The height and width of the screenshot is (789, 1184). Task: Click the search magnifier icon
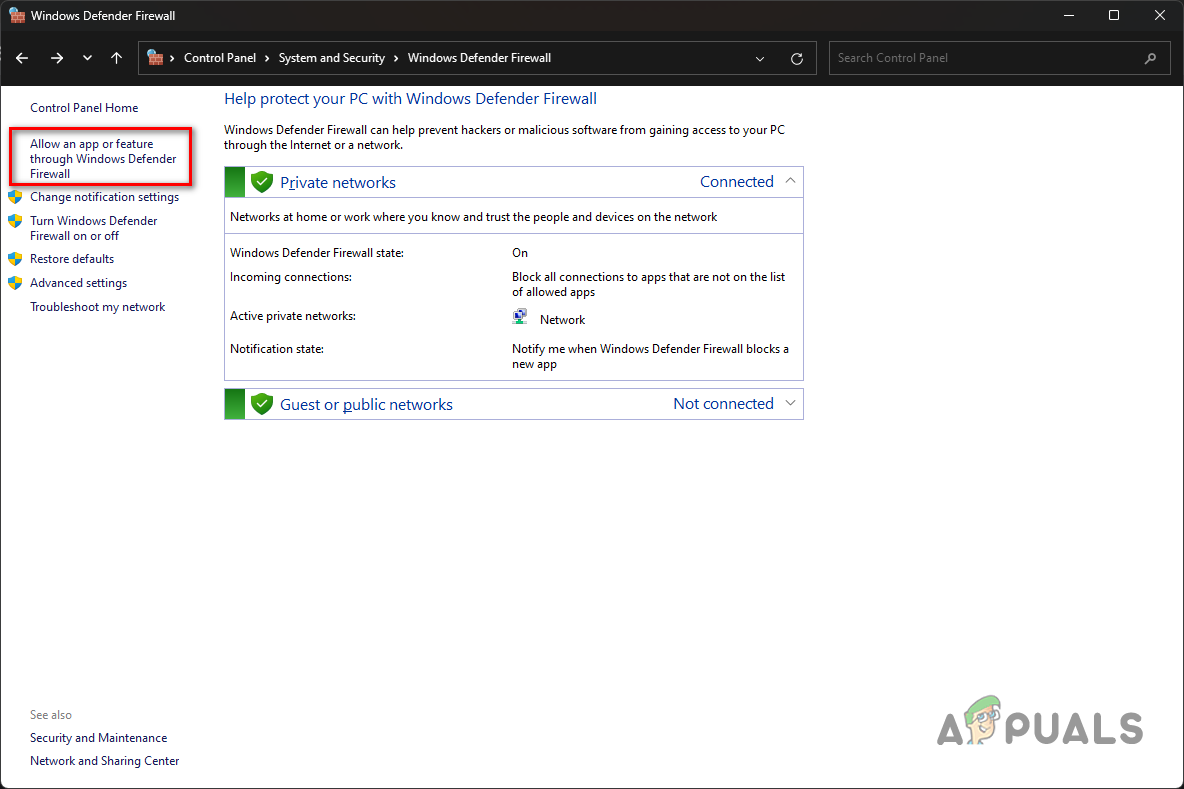tap(1150, 57)
